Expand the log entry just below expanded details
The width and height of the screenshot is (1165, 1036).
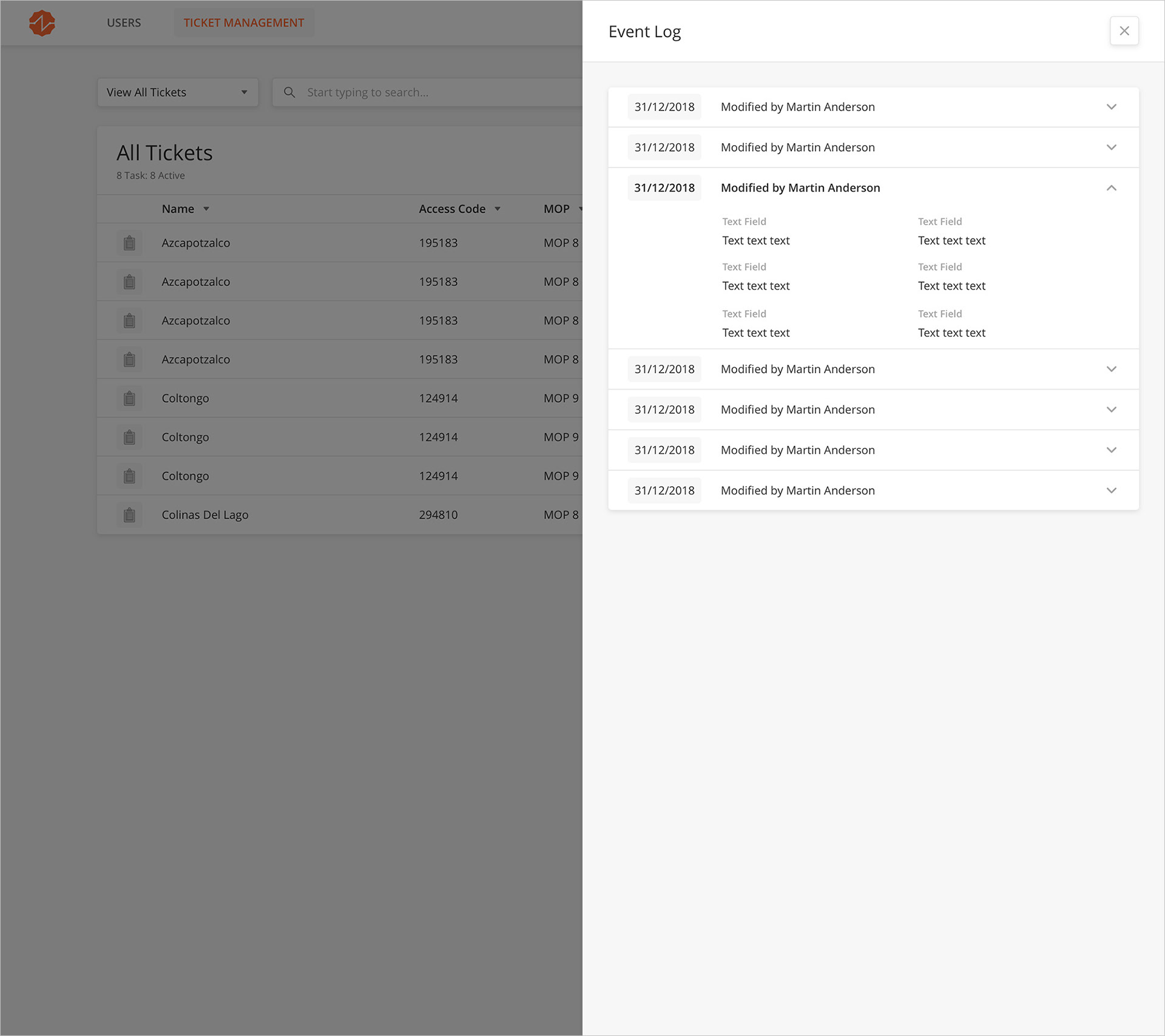1111,369
